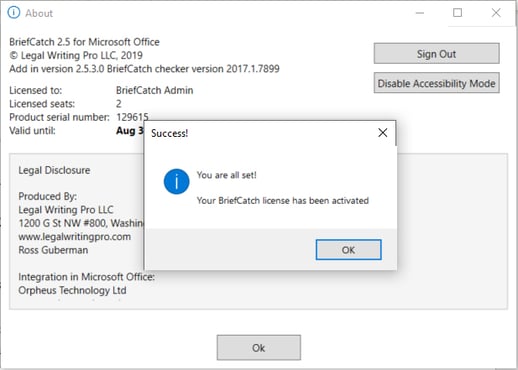Image resolution: width=518 pixels, height=370 pixels.
Task: Click the Sign Out button
Action: (436, 54)
